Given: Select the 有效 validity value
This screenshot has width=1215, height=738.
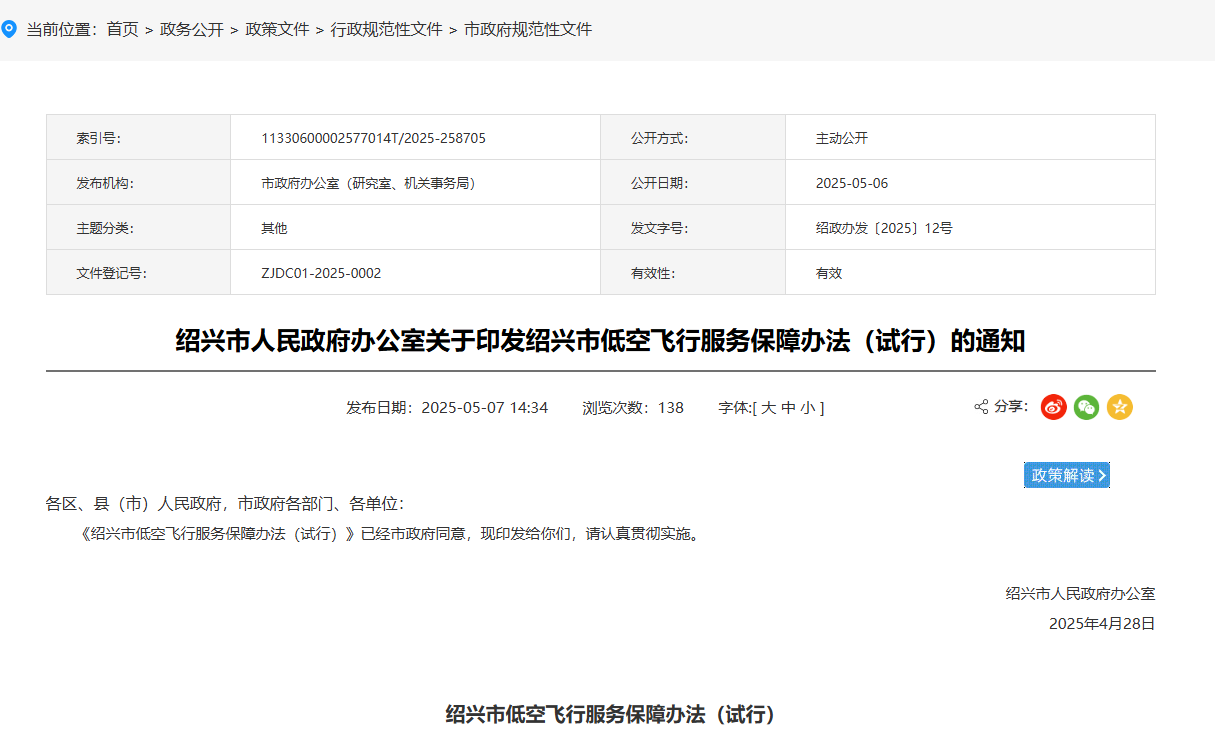Looking at the screenshot, I should pos(829,273).
